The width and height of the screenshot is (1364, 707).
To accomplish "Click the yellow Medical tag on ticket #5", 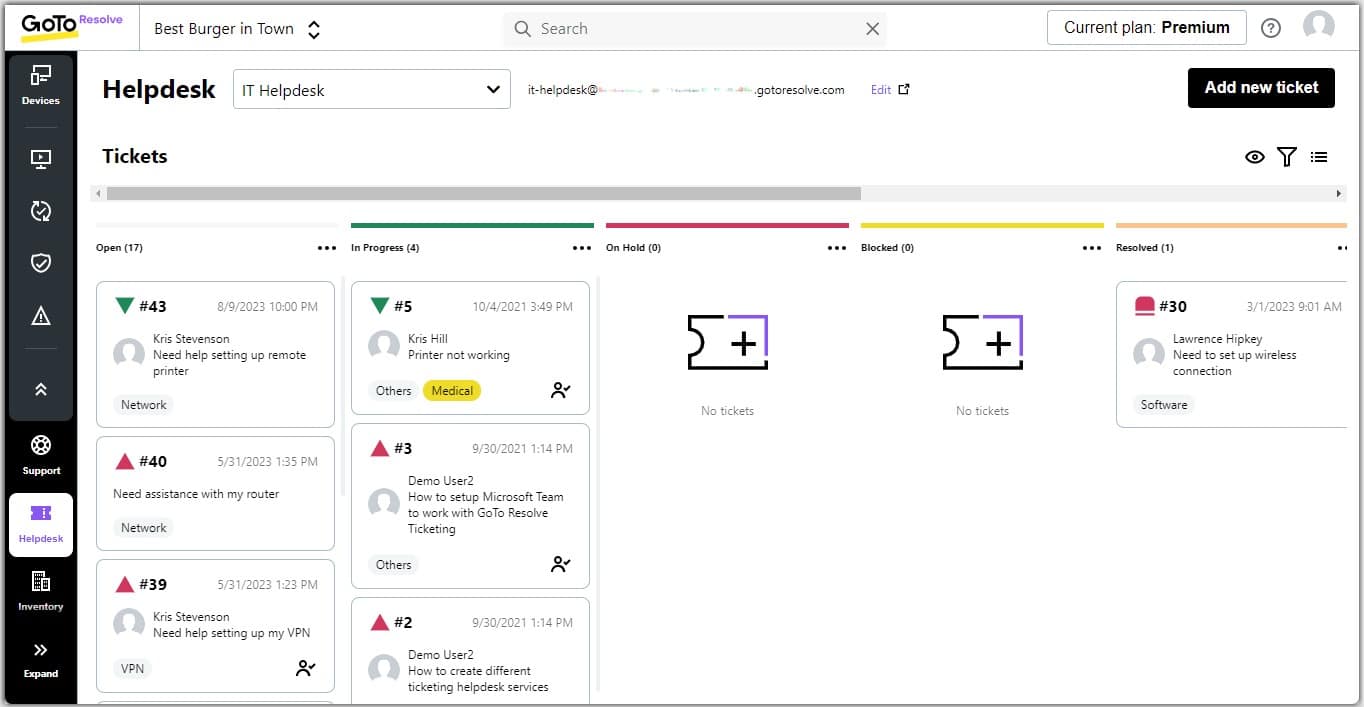I will click(x=452, y=391).
